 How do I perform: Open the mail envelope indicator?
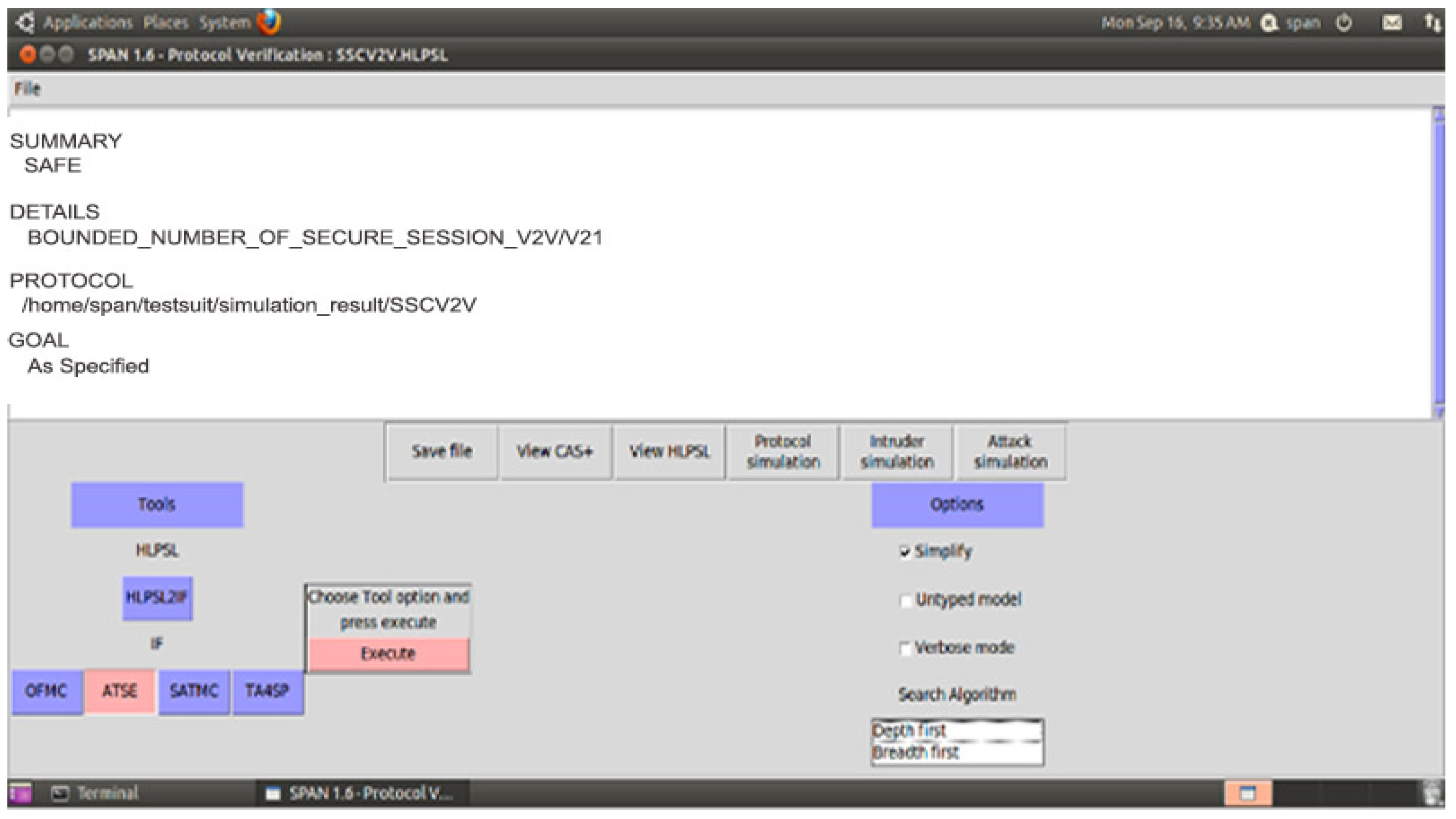tap(1392, 23)
